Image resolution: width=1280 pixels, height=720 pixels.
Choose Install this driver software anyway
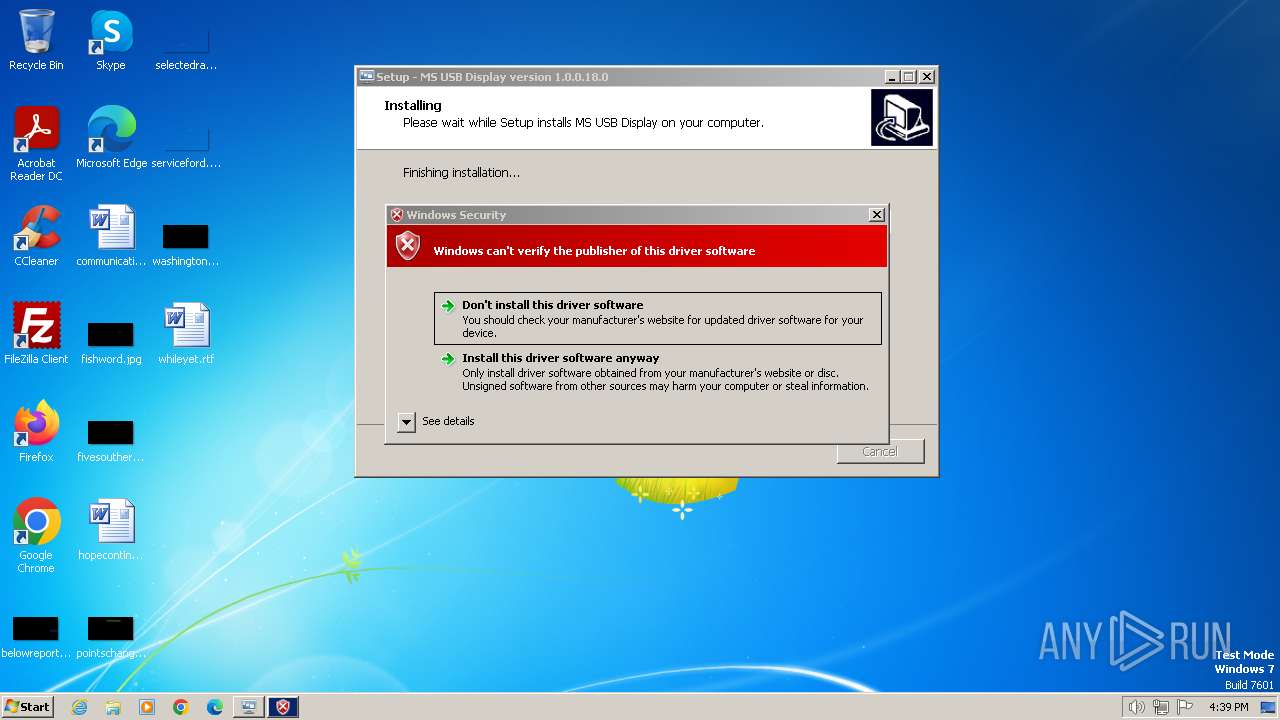[x=658, y=371]
